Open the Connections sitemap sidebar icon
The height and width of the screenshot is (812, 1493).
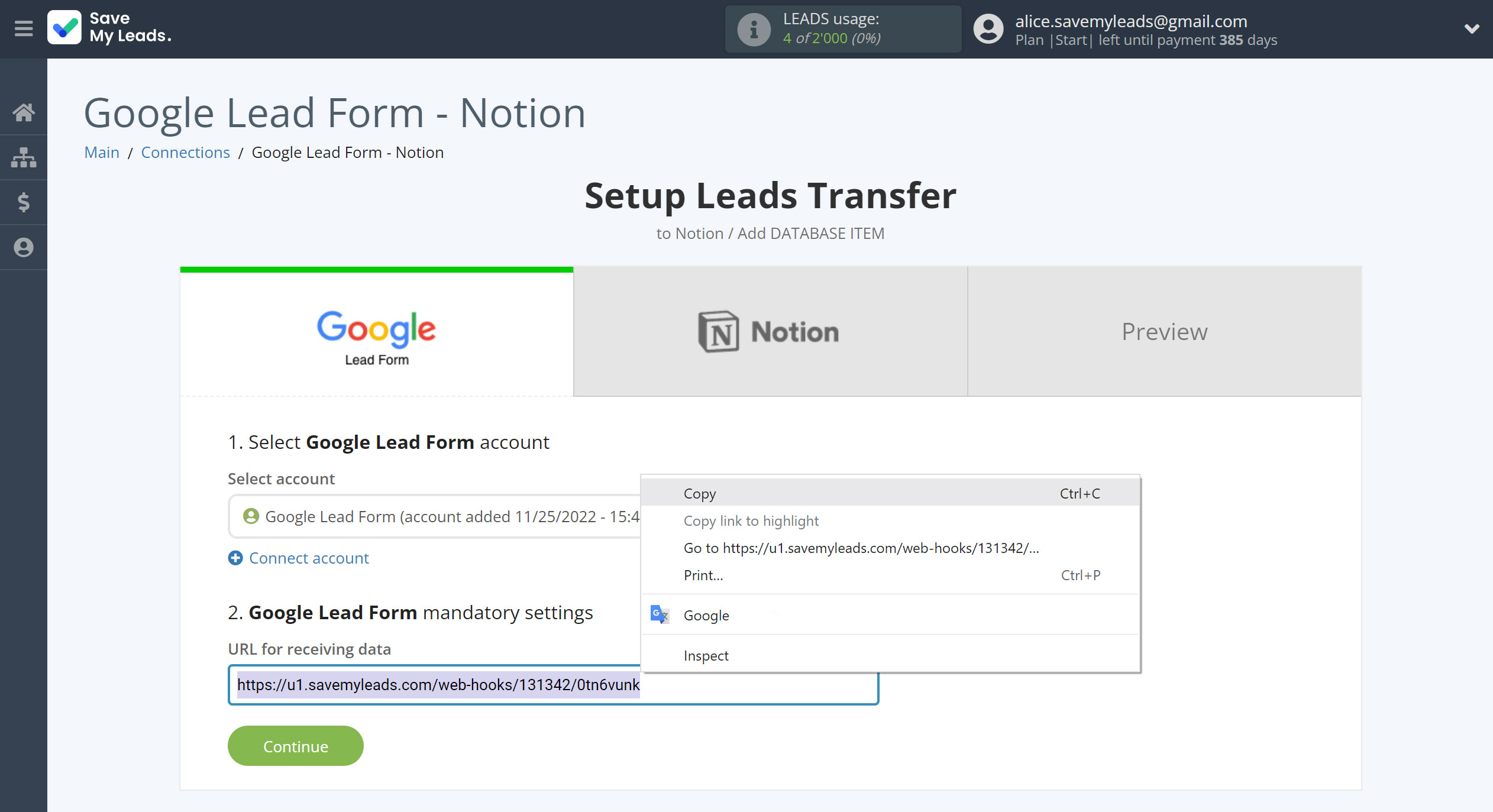[x=24, y=157]
